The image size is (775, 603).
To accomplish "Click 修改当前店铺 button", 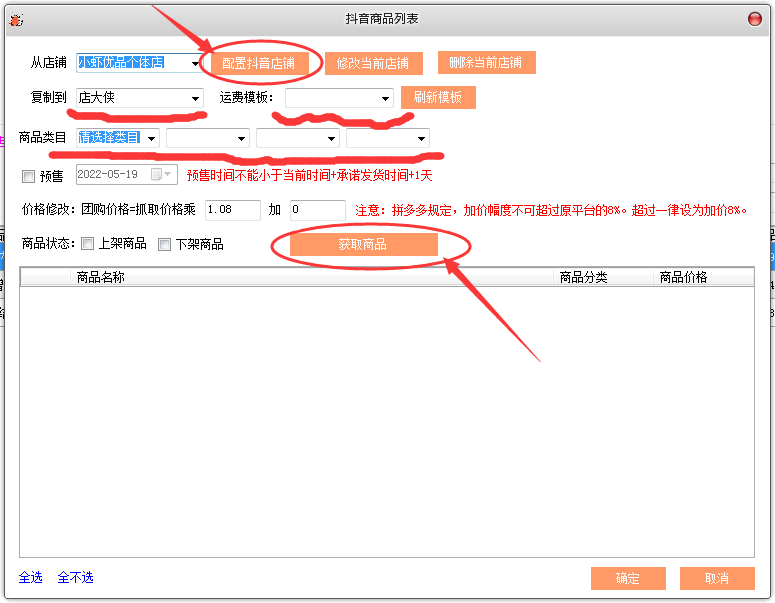I will click(x=374, y=63).
